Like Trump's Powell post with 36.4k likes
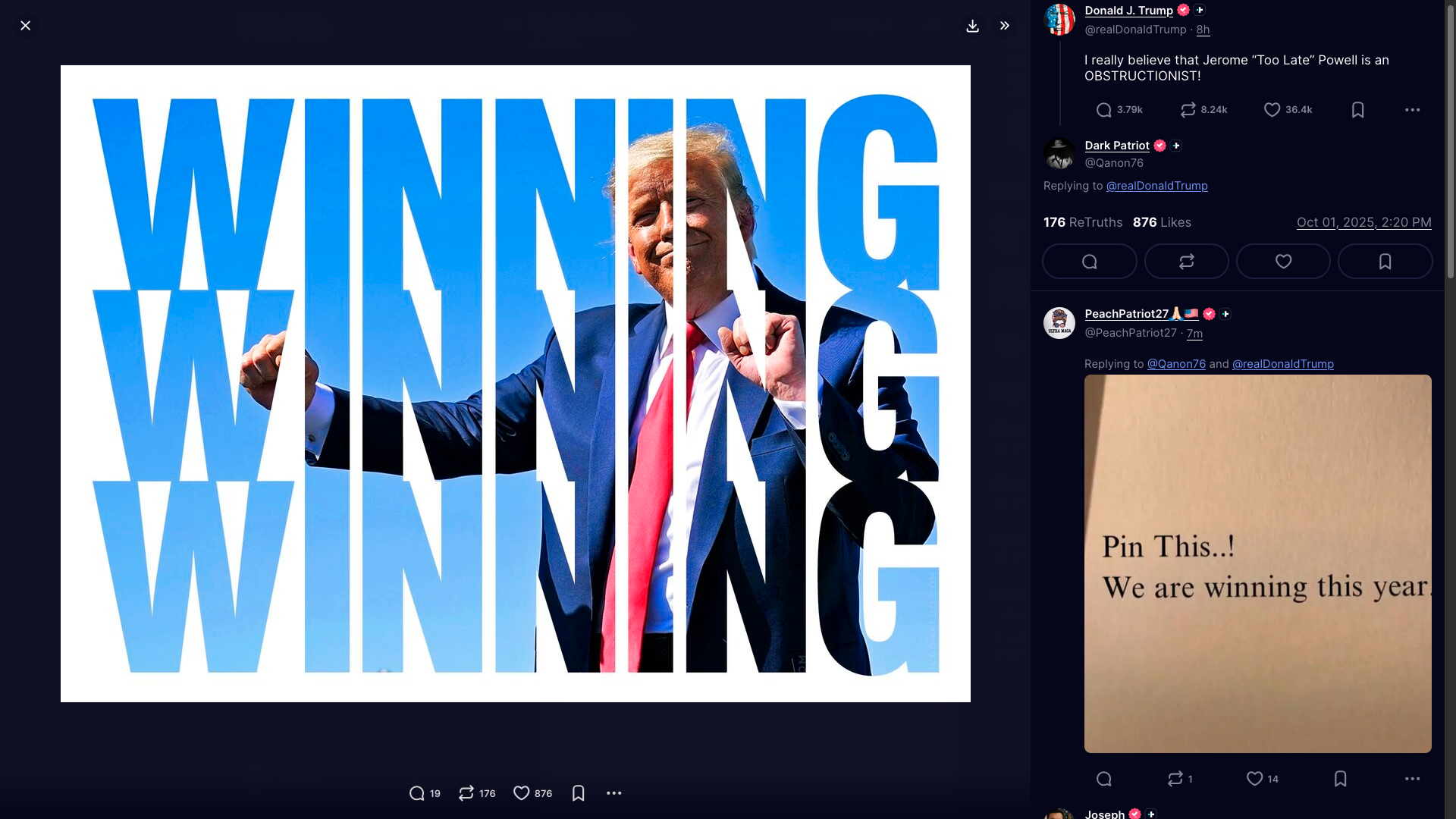 pyautogui.click(x=1288, y=110)
